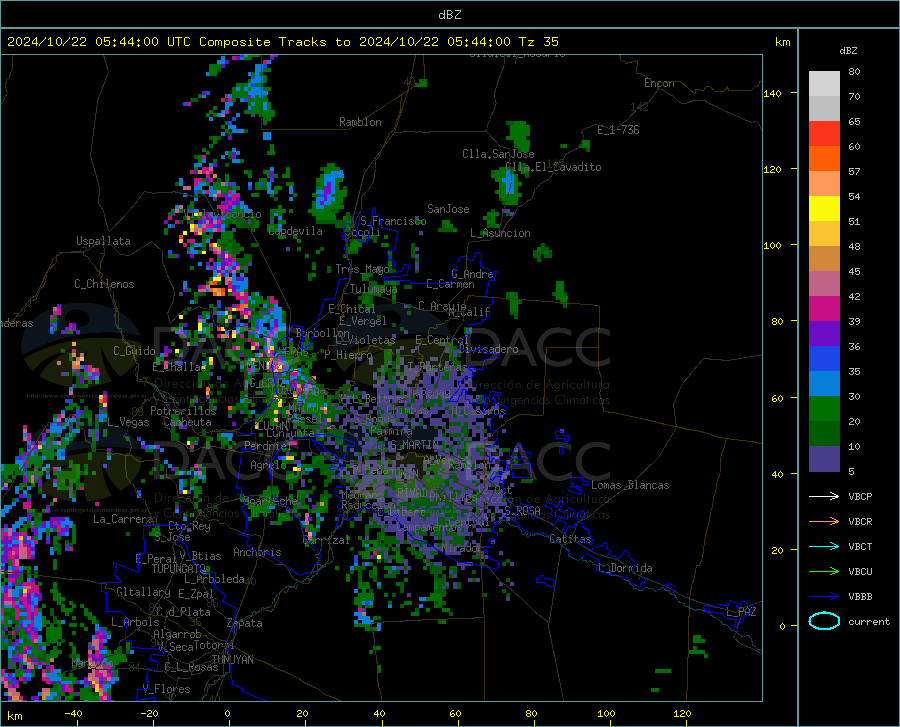
Task: Click the 'current' legend label
Action: pyautogui.click(x=869, y=621)
